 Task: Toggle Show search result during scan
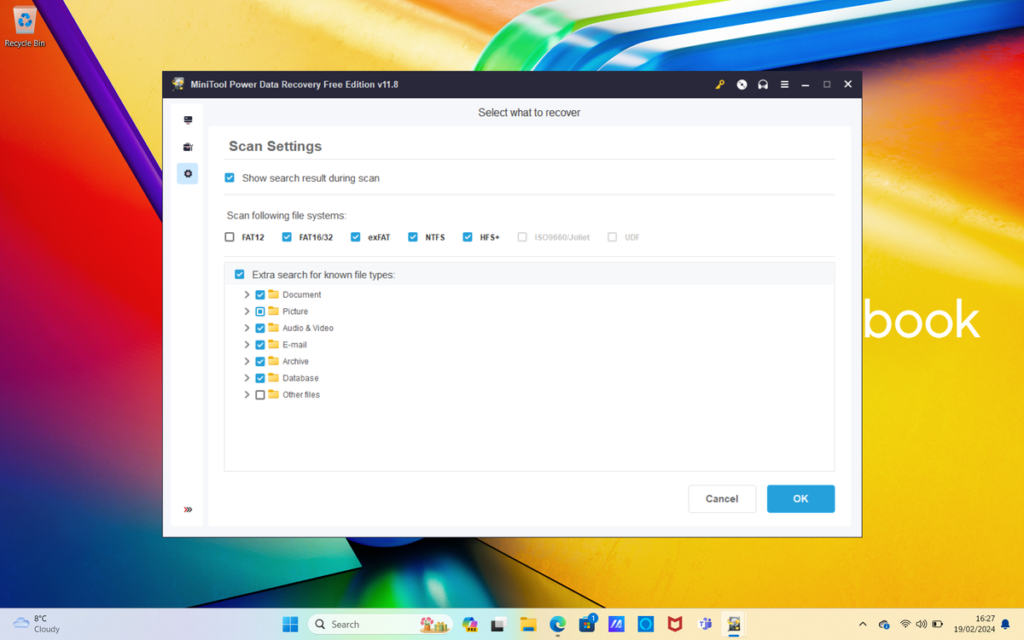(x=229, y=178)
